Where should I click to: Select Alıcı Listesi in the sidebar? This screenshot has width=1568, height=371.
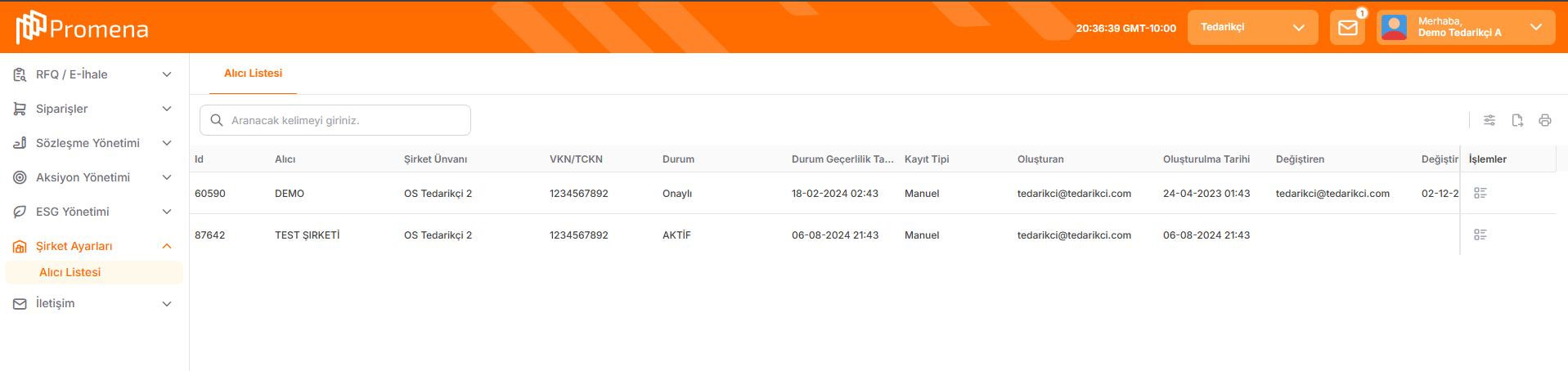point(70,272)
